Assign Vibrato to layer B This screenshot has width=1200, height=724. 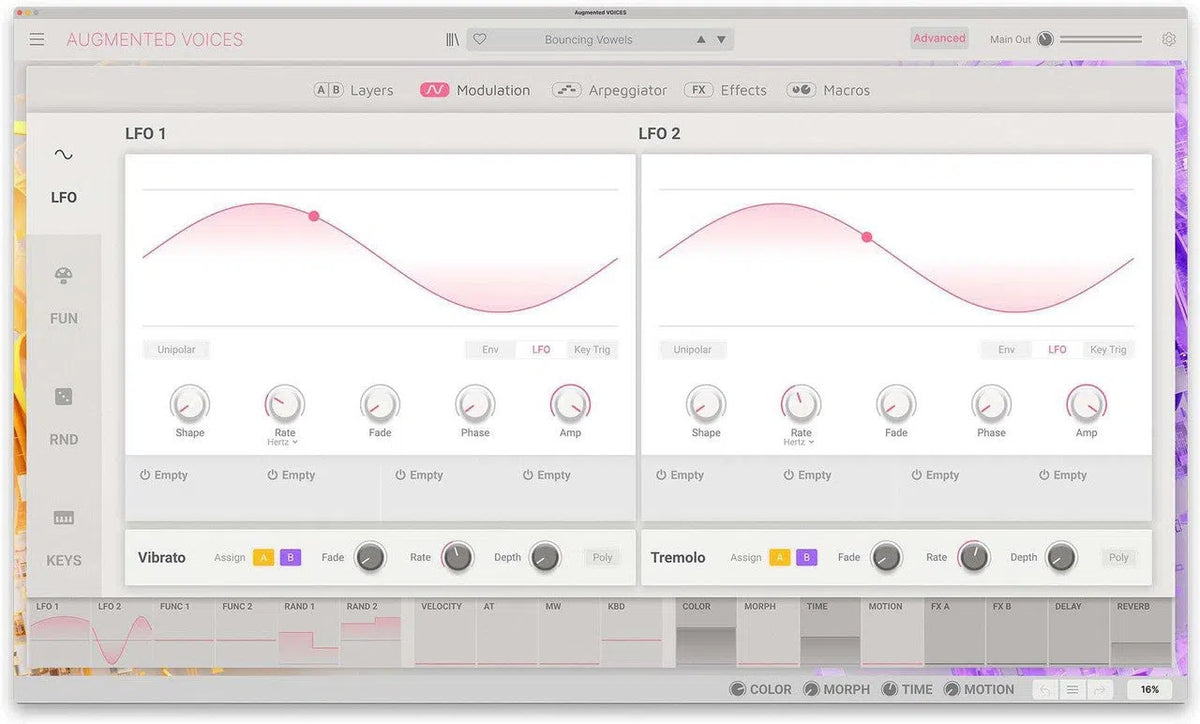289,557
